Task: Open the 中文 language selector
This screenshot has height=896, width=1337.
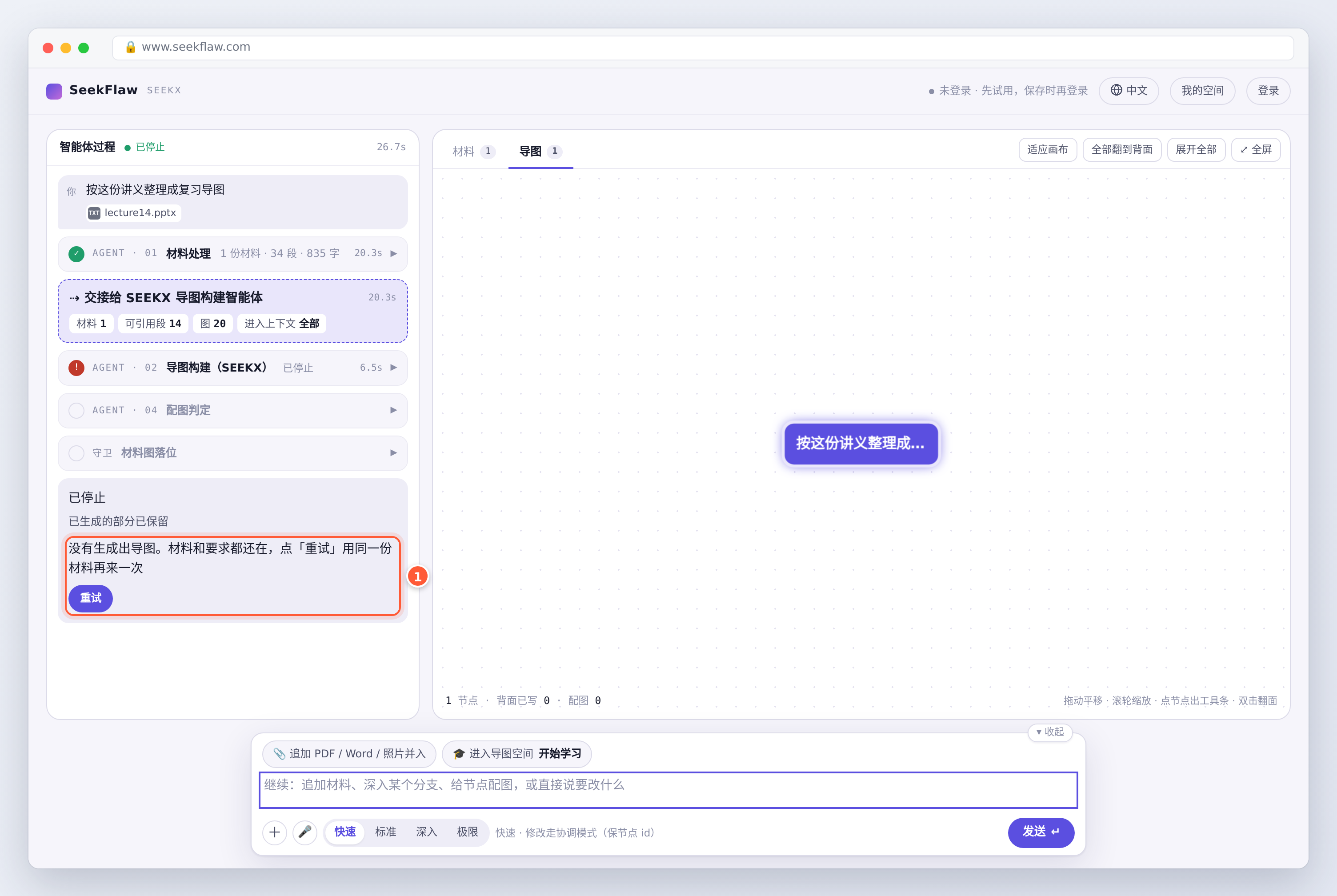Action: point(1129,91)
